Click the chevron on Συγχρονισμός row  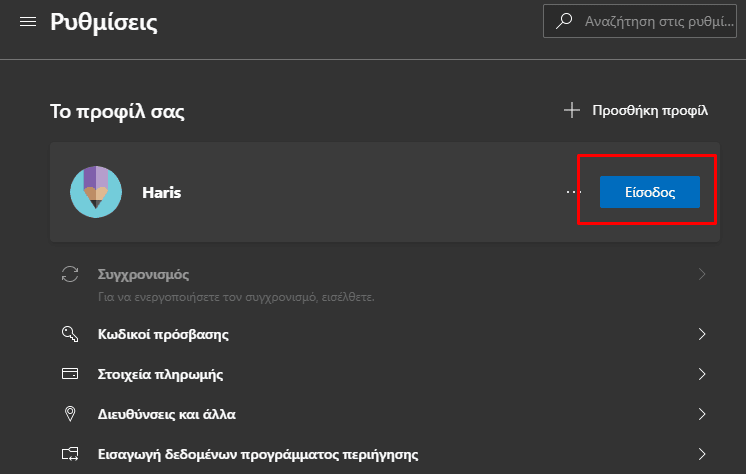pyautogui.click(x=702, y=274)
